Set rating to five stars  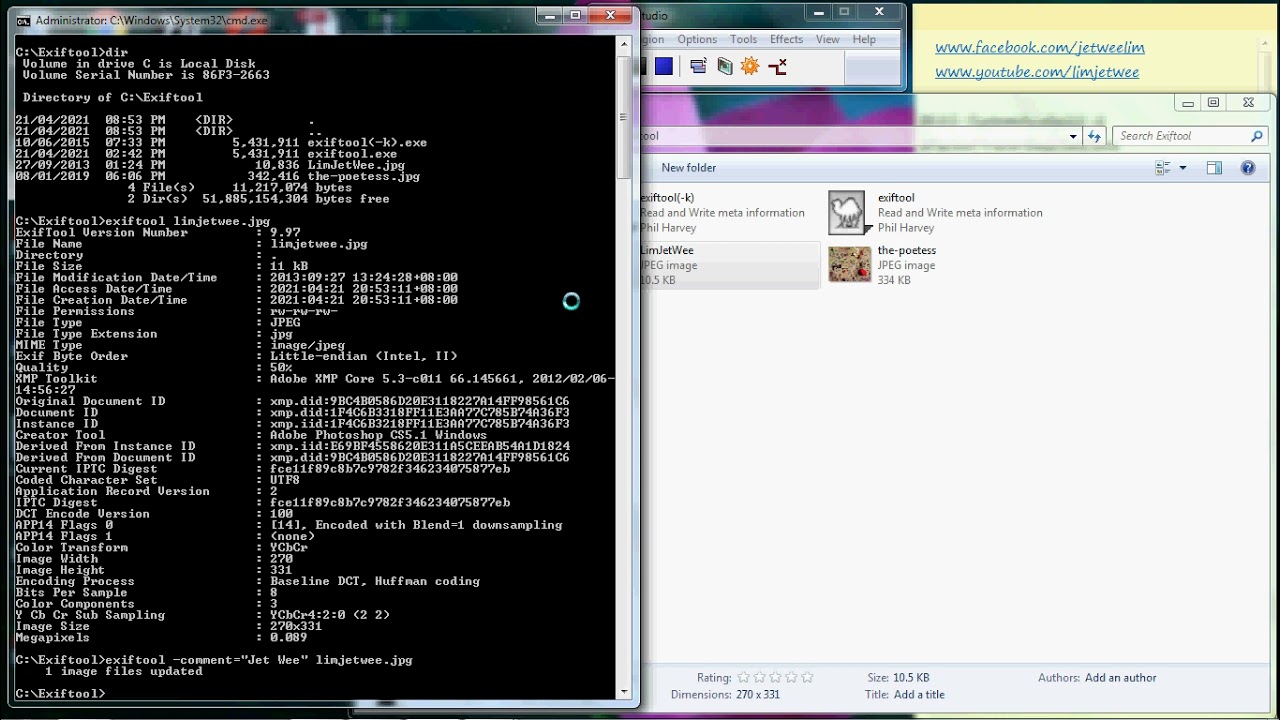point(807,678)
